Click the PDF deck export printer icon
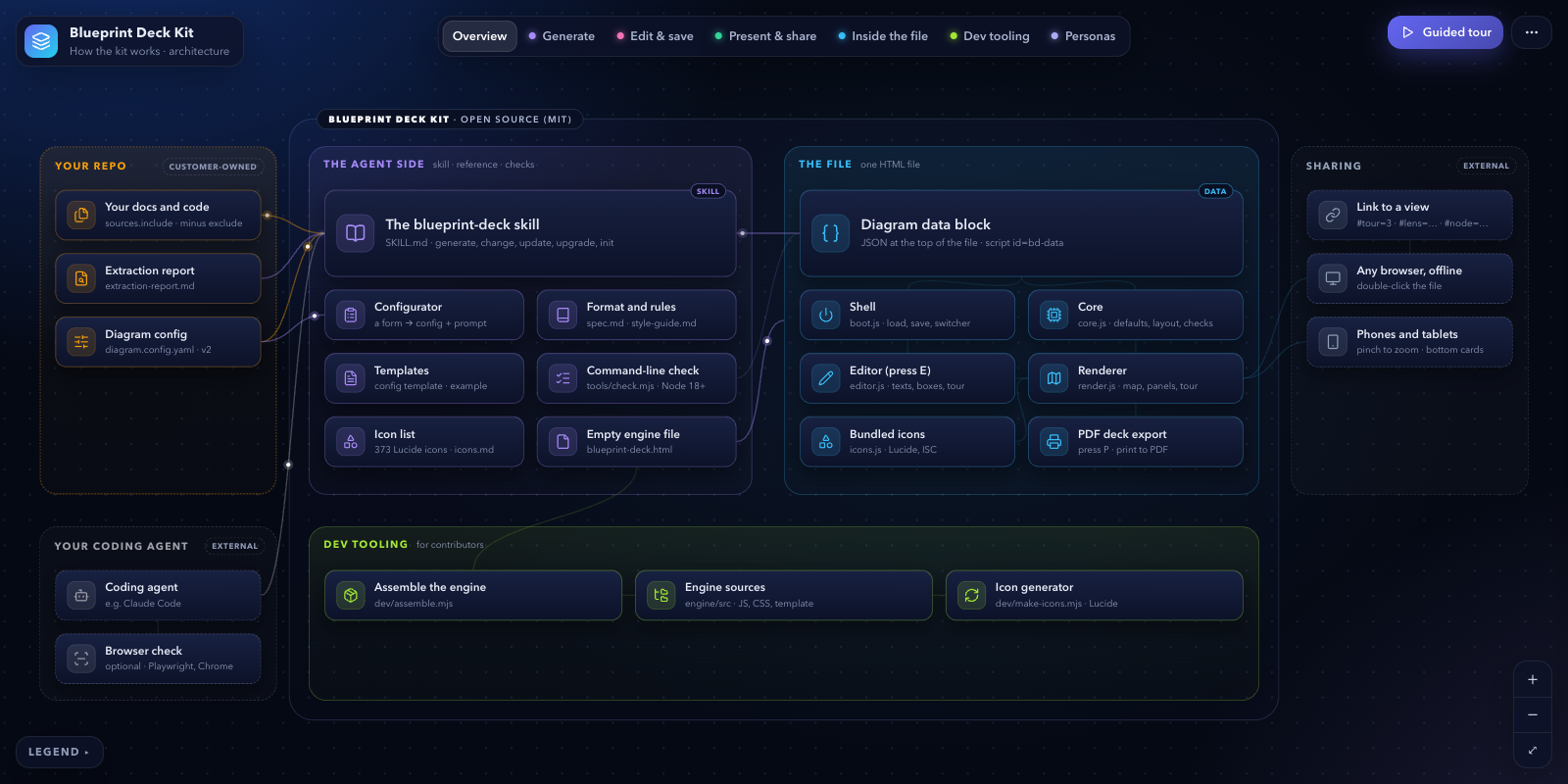The height and width of the screenshot is (784, 1568). (1054, 442)
